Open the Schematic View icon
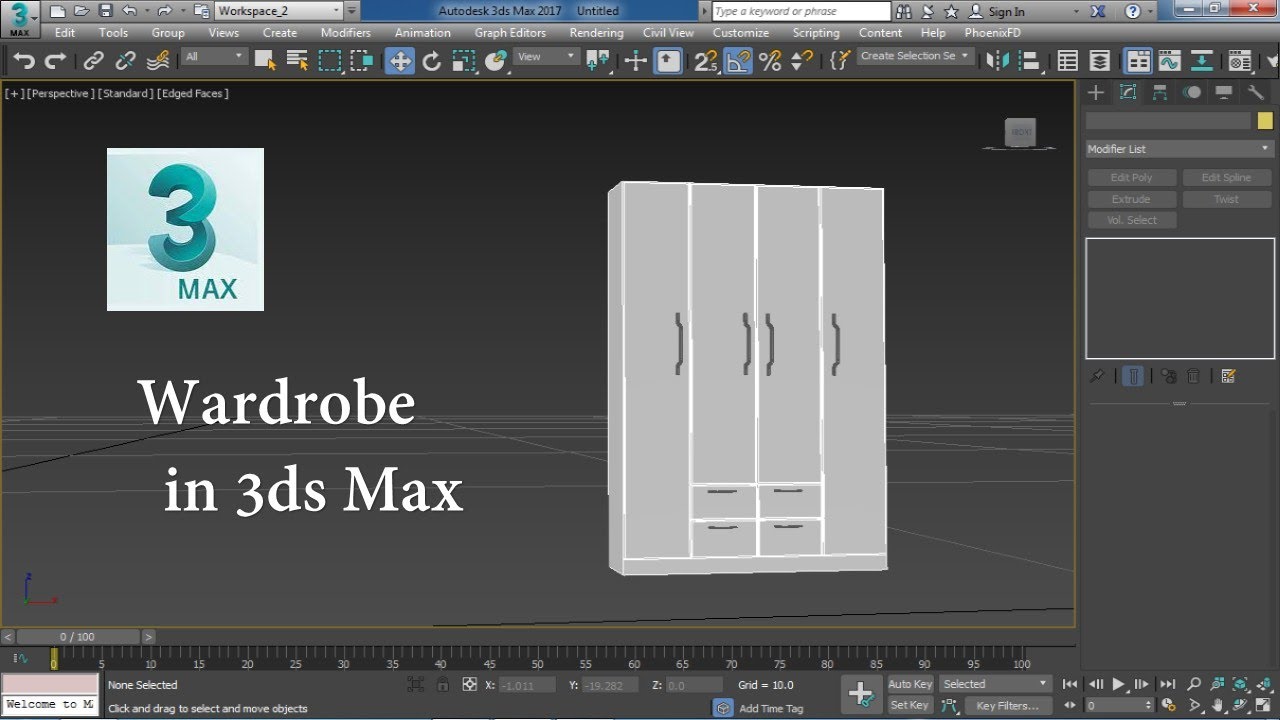 (1202, 61)
